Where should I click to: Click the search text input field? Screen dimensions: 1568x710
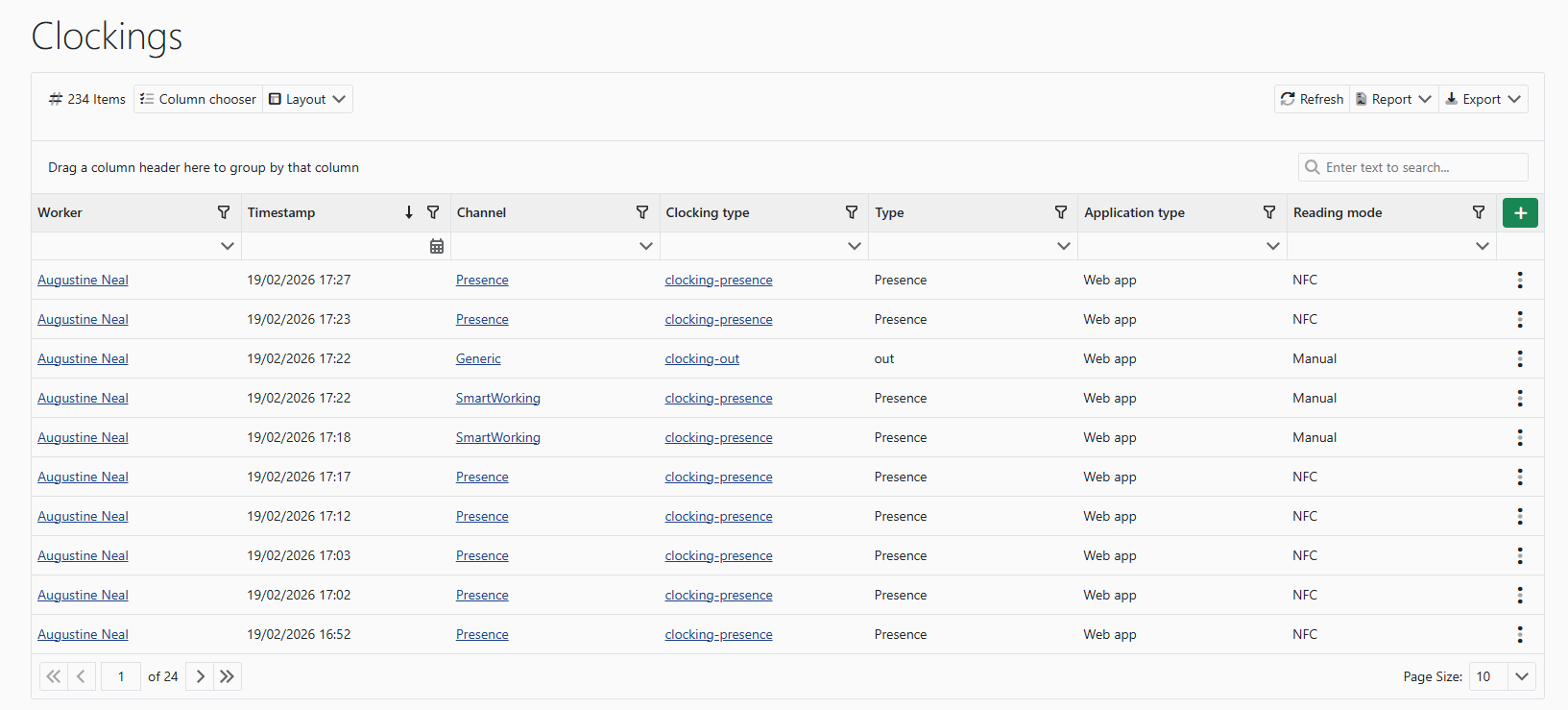pos(1421,167)
